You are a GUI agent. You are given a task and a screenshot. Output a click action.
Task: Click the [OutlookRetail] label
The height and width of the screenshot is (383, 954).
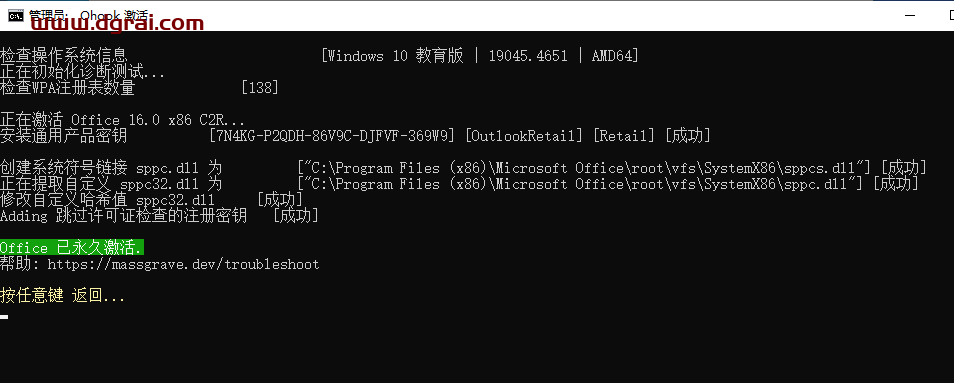click(524, 136)
